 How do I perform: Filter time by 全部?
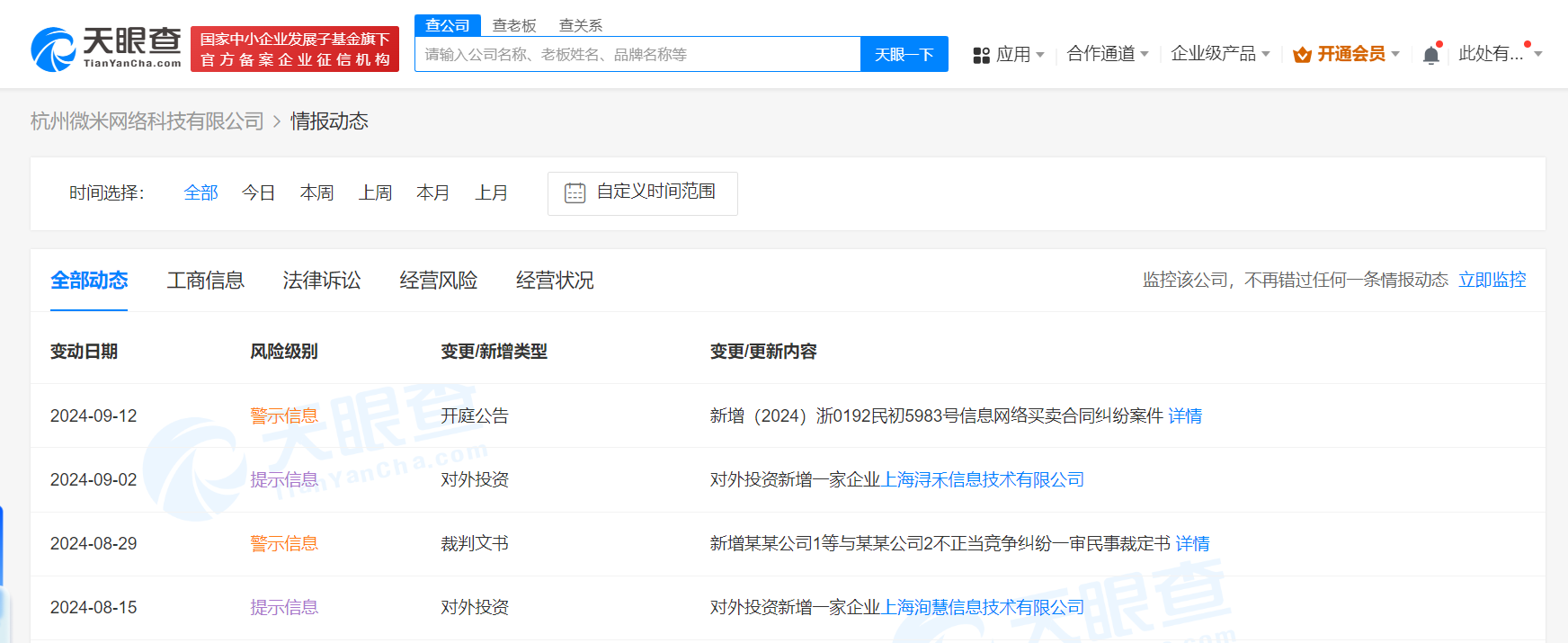(x=201, y=192)
